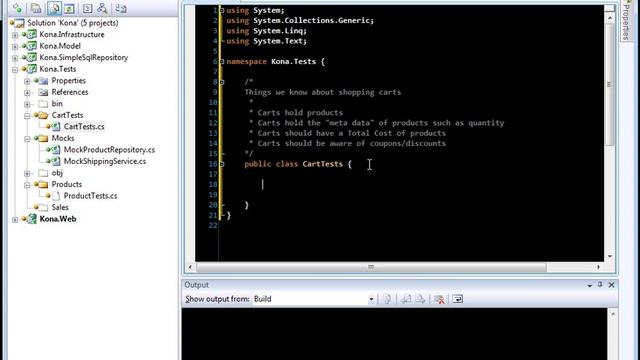Collapse the comment block outline at line 8
640x360 pixels.
point(222,82)
